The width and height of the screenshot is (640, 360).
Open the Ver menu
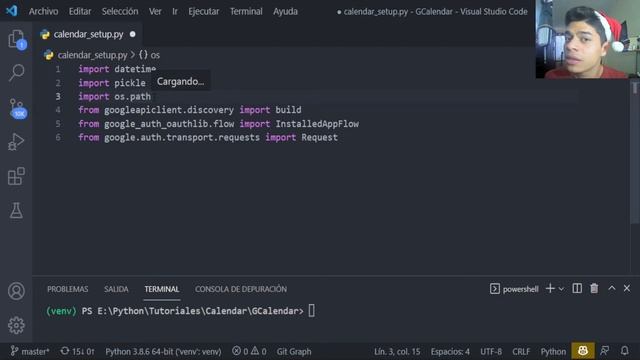pyautogui.click(x=155, y=11)
